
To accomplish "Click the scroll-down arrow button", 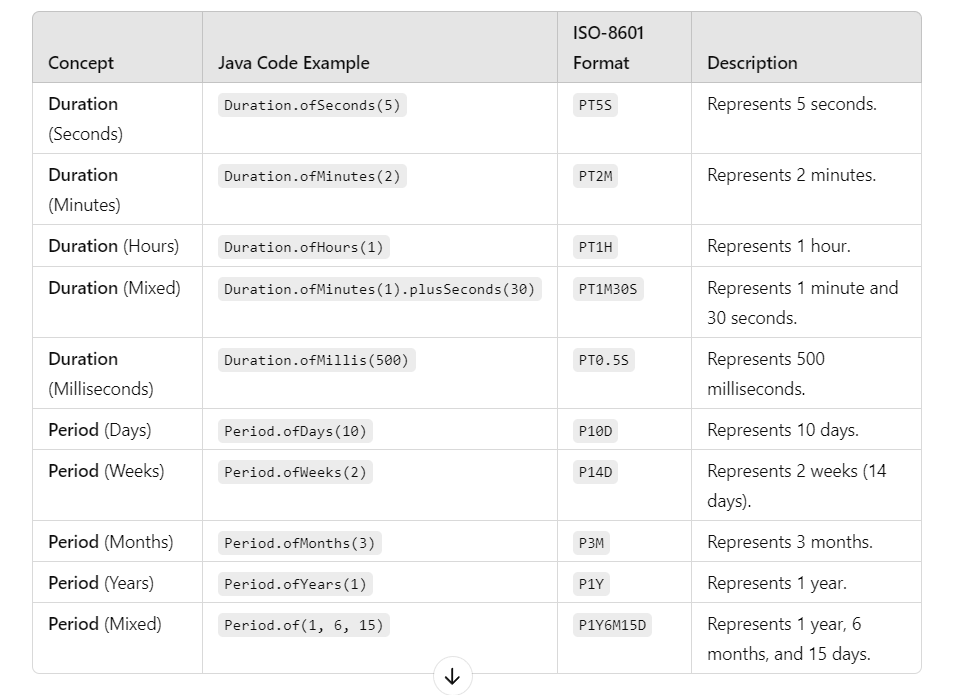I will pos(453,676).
